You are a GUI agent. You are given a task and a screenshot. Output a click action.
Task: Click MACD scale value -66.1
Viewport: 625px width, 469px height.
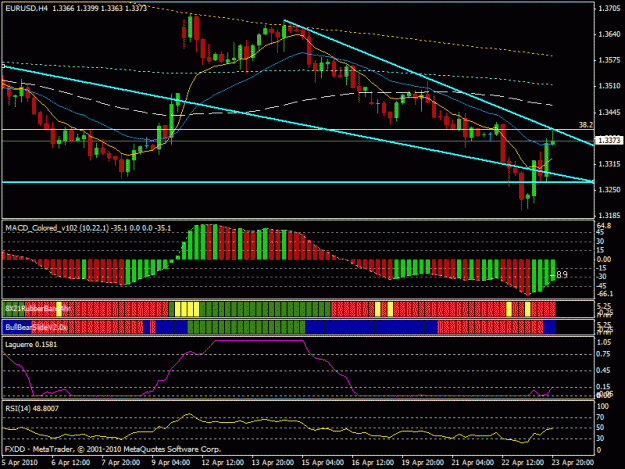(x=604, y=294)
